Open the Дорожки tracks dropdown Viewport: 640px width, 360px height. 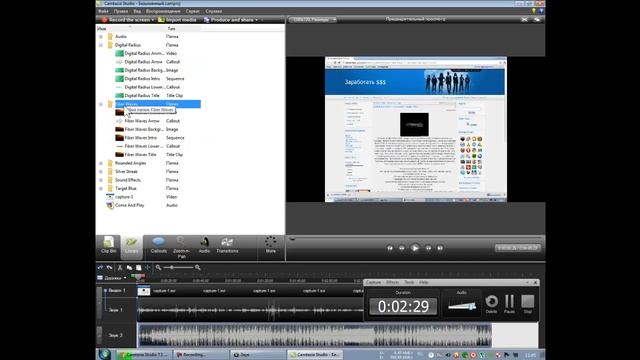(x=113, y=278)
